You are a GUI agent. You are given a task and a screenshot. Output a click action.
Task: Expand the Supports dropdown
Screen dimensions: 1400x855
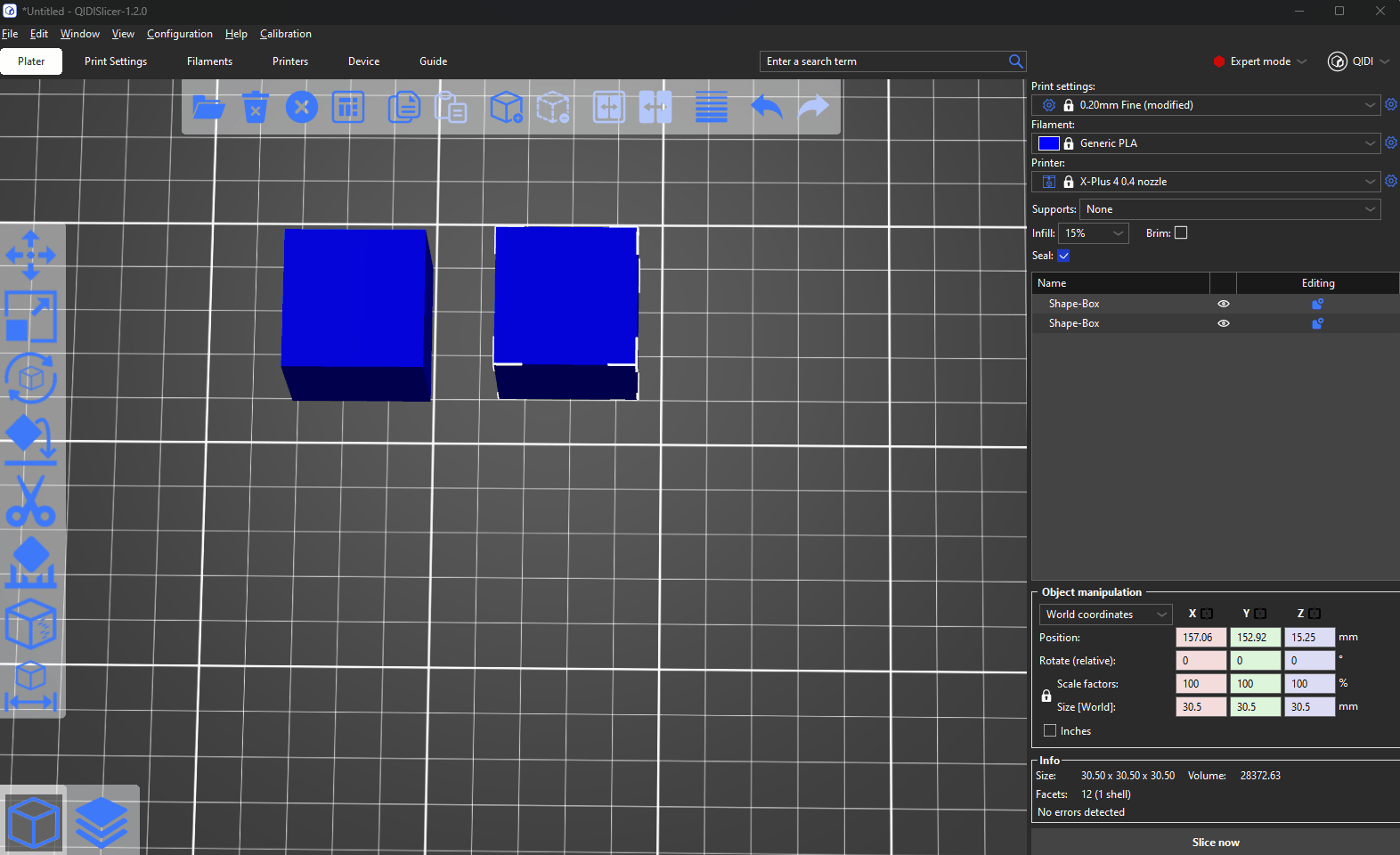tap(1230, 209)
